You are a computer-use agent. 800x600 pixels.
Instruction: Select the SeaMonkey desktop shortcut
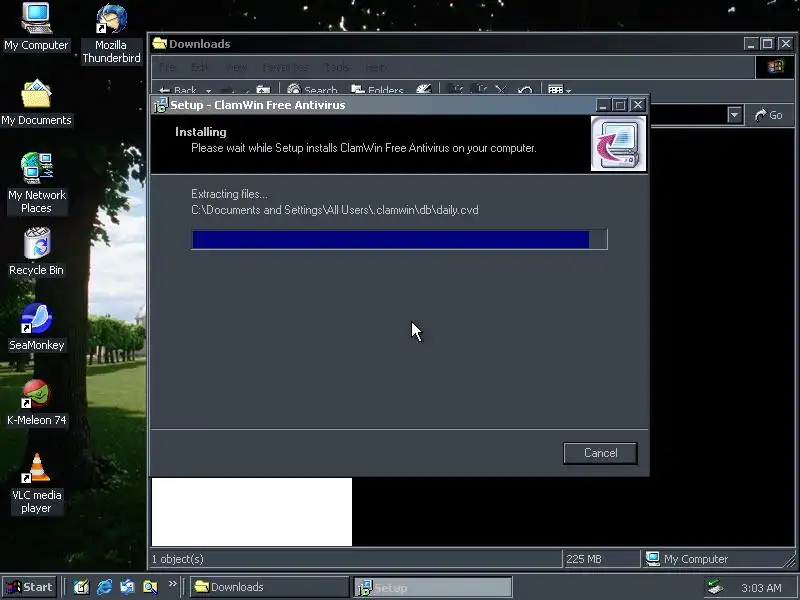36,327
